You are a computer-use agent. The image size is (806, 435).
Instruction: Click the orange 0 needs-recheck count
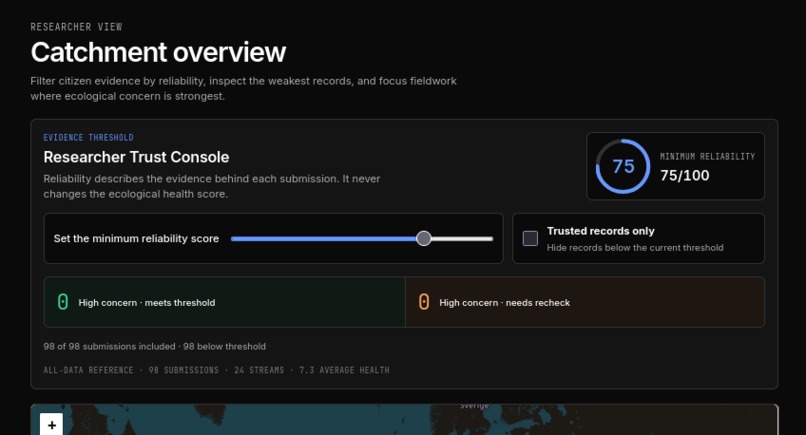(424, 302)
